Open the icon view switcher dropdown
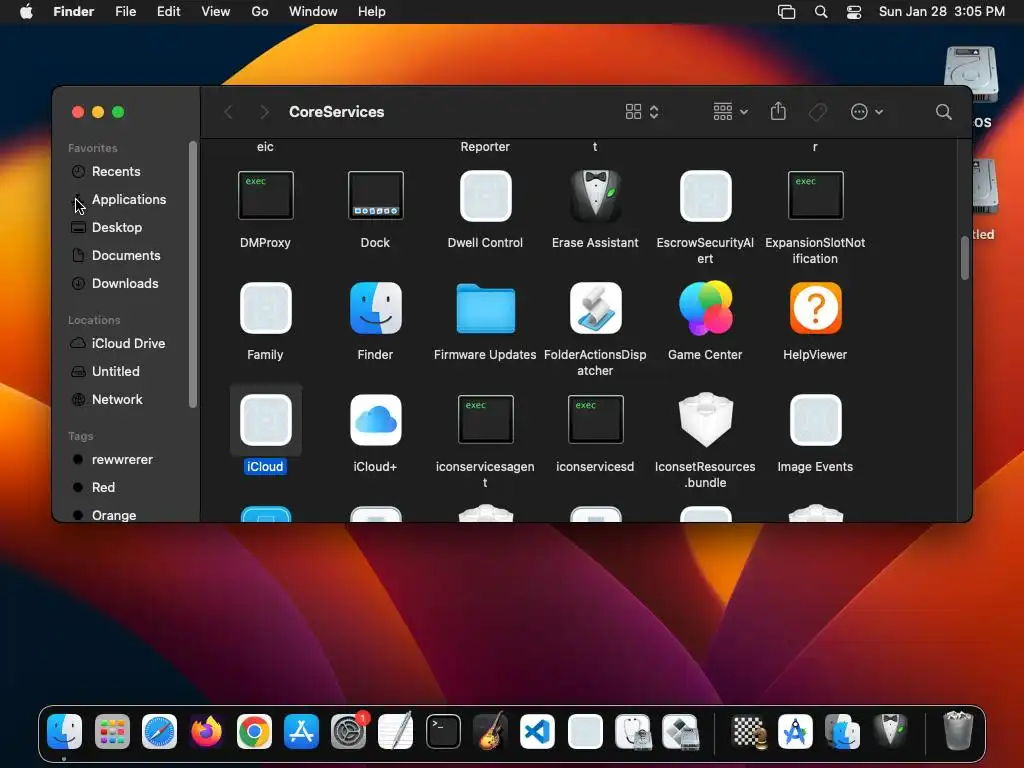 click(x=642, y=112)
